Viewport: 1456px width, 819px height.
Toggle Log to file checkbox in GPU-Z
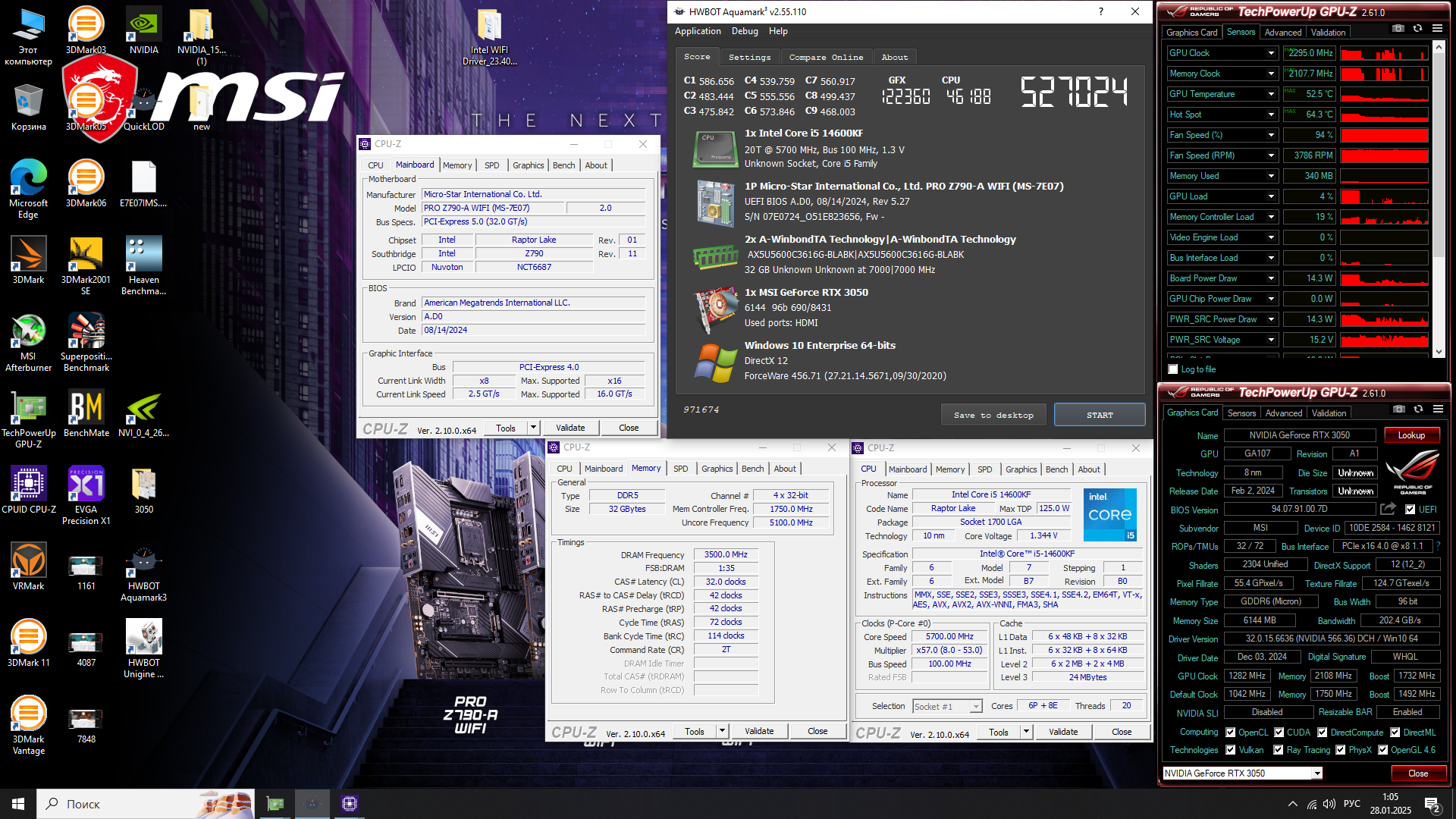coord(1173,369)
